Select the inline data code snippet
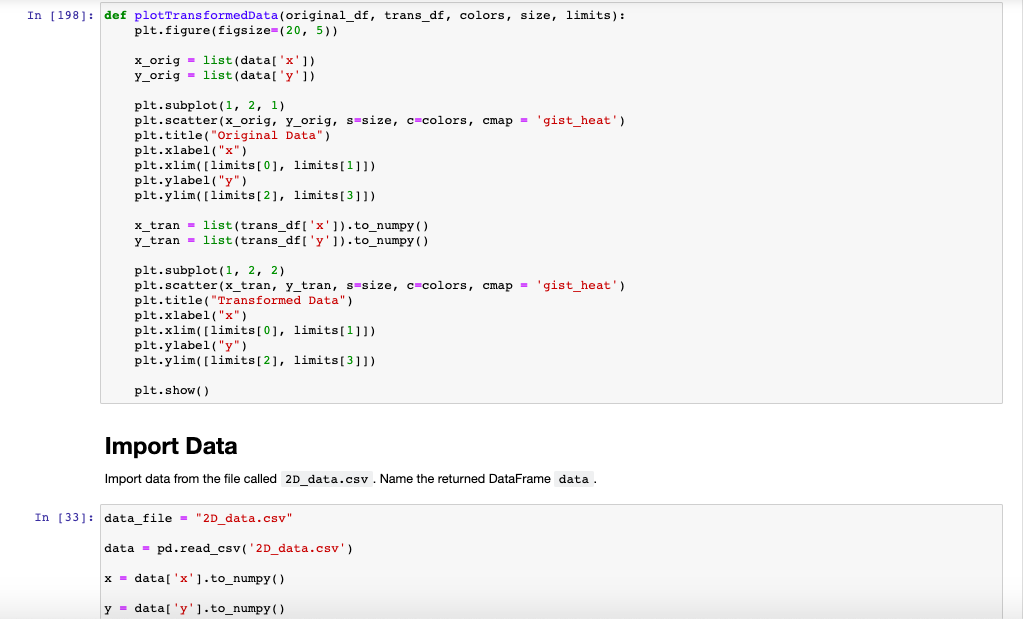Screen dimensions: 1023x619 pos(573,479)
